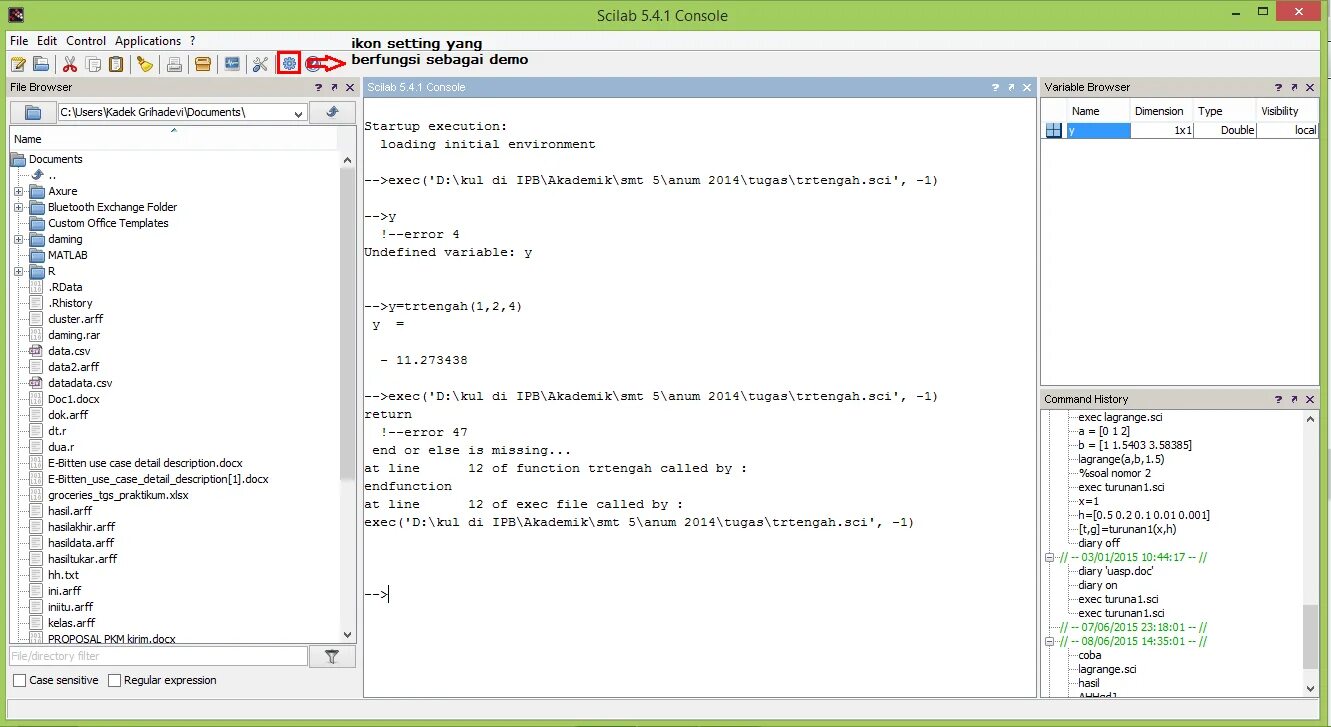The image size is (1331, 727).
Task: Sort variables by Visibility column
Action: point(1288,111)
